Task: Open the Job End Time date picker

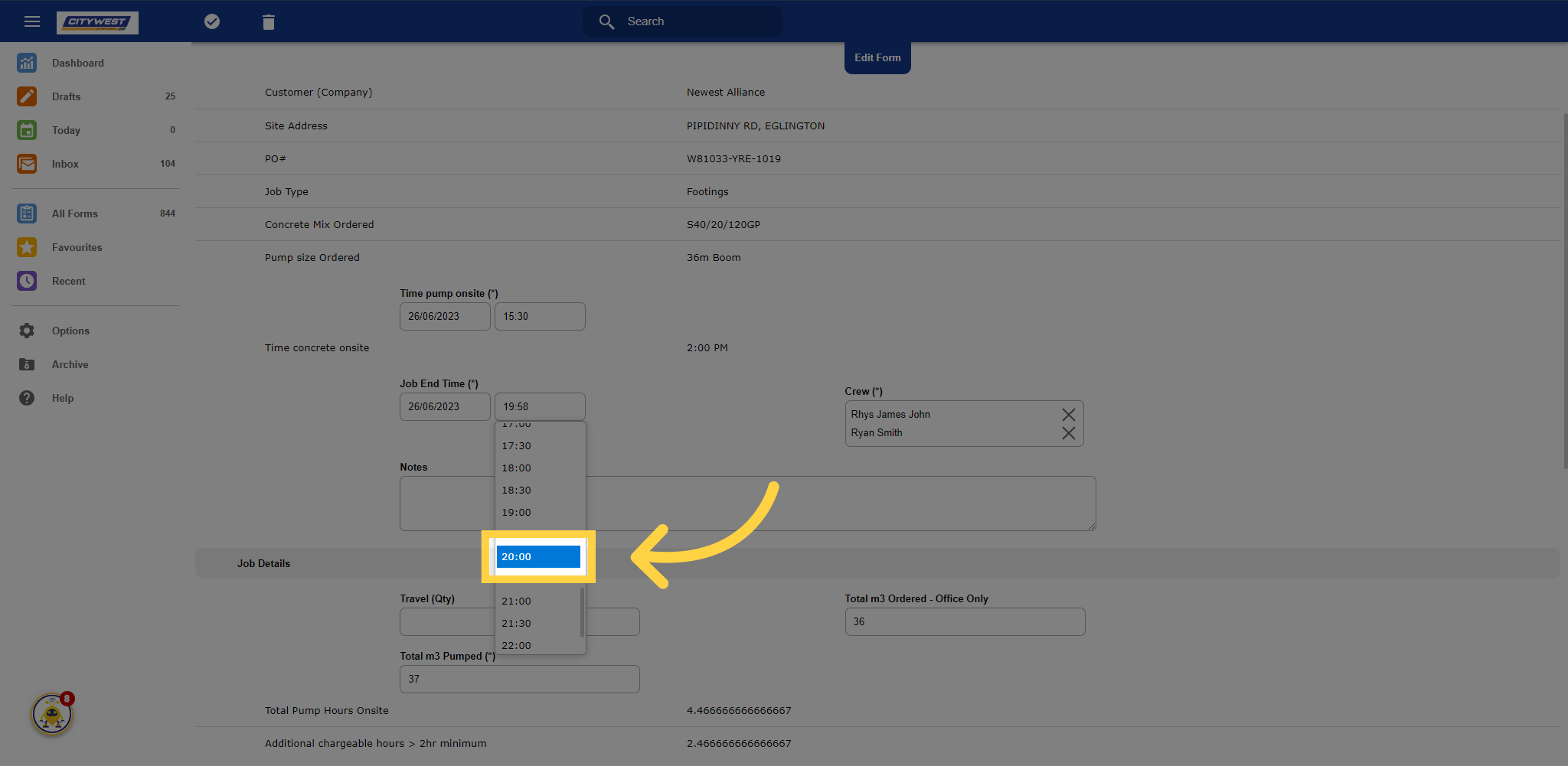Action: pos(444,406)
